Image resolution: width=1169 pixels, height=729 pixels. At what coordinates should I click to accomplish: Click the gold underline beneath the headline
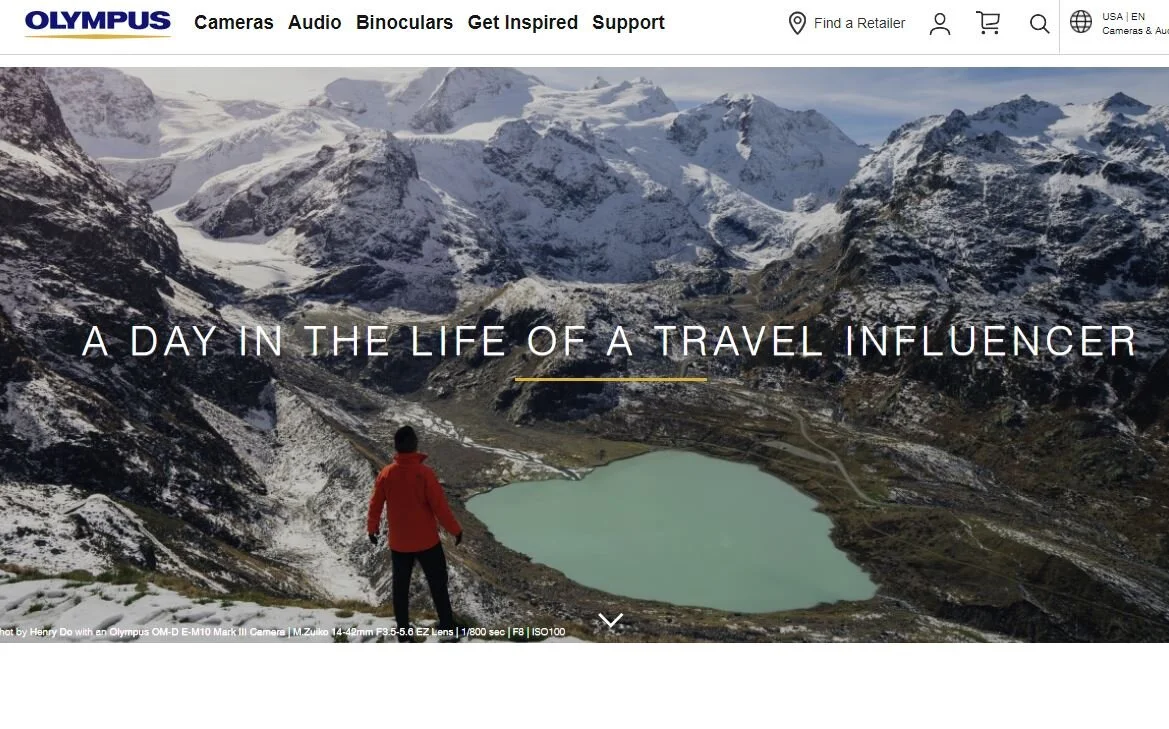(x=611, y=379)
